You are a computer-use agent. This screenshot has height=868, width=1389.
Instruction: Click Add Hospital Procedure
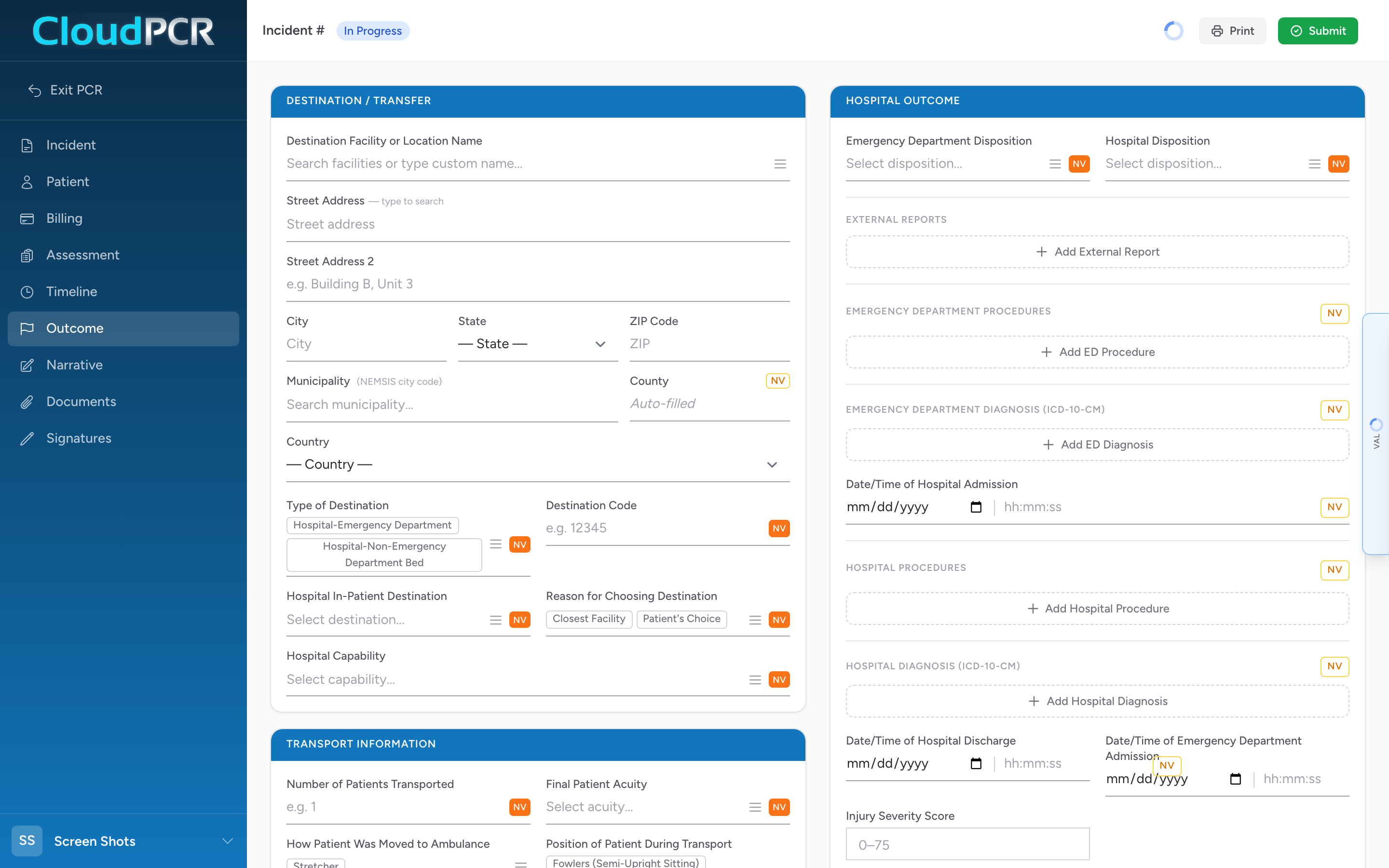pos(1097,609)
